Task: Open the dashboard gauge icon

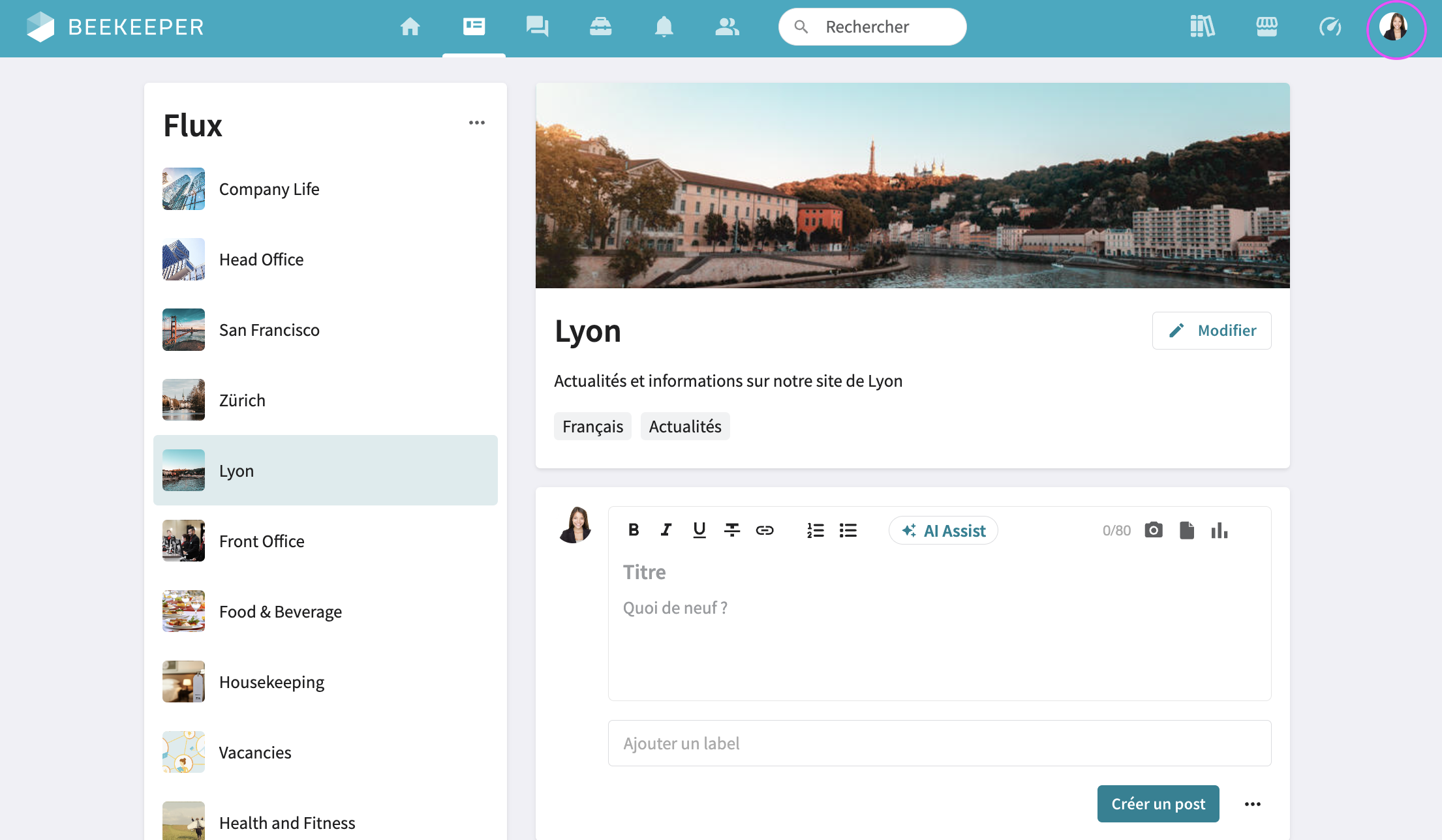Action: [x=1330, y=27]
